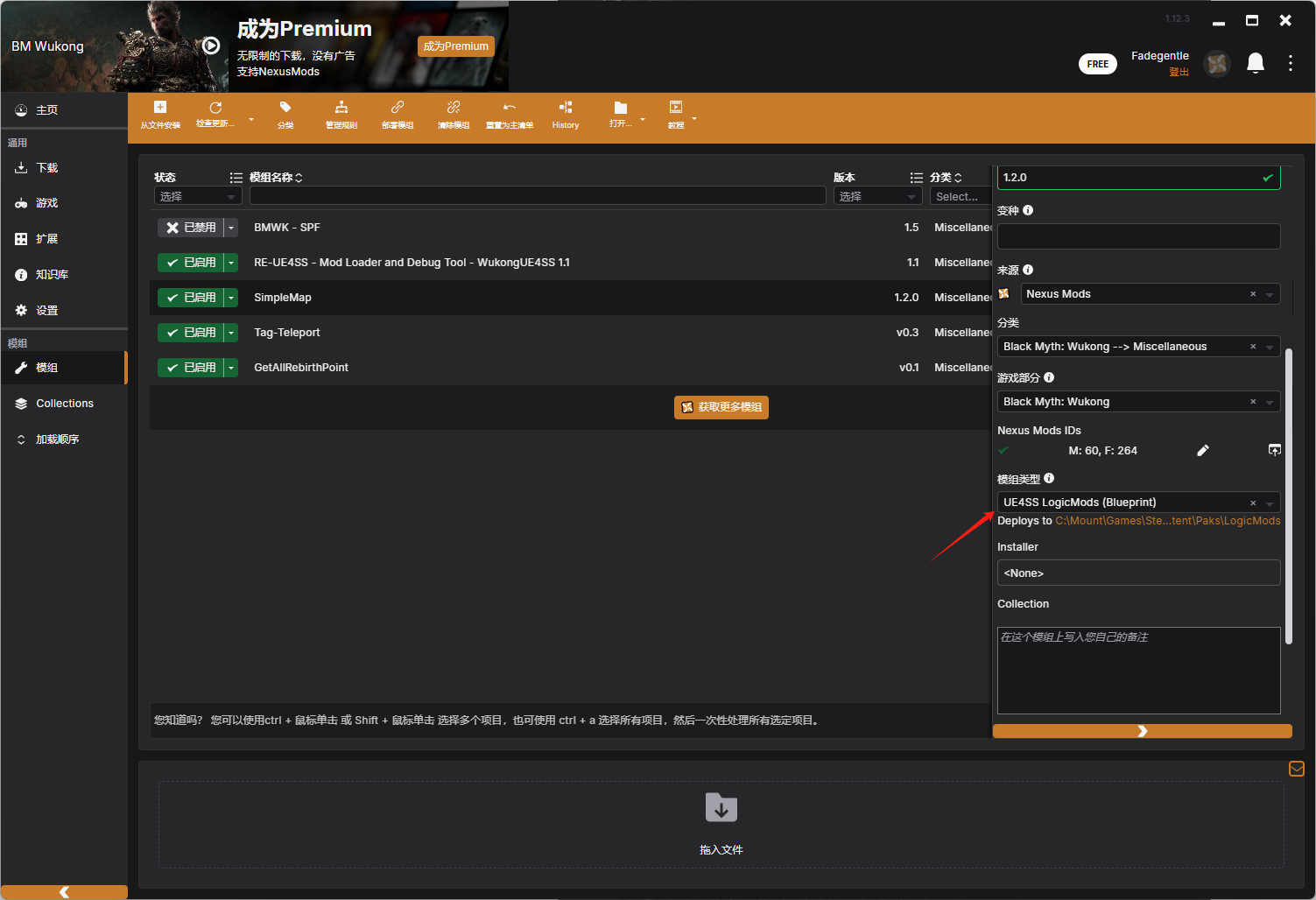Click the 变种 variant input field
1316x900 pixels.
1139,236
